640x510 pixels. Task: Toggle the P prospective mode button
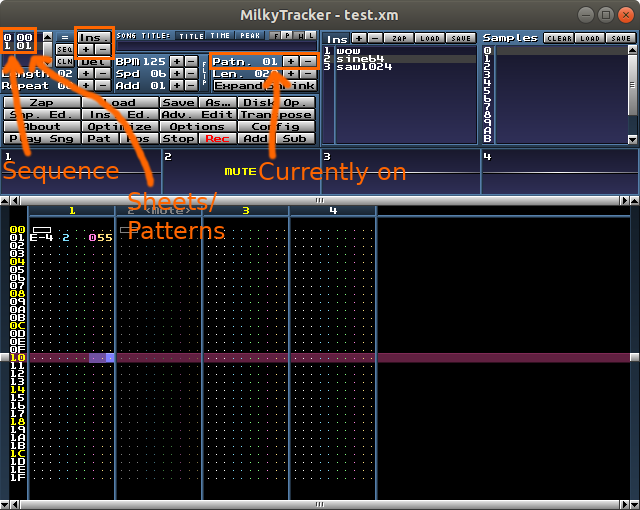[x=287, y=36]
